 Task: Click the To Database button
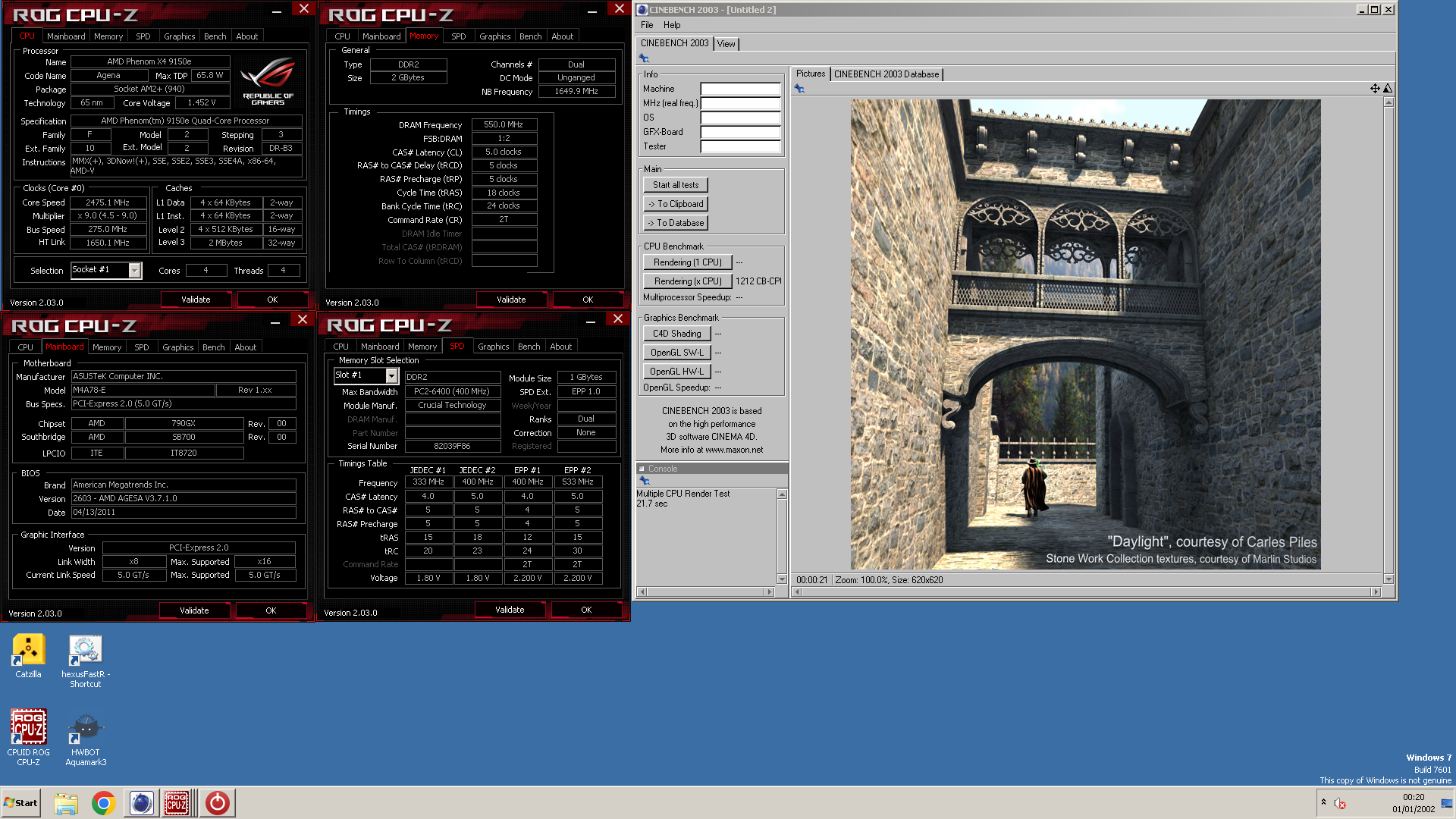[676, 223]
